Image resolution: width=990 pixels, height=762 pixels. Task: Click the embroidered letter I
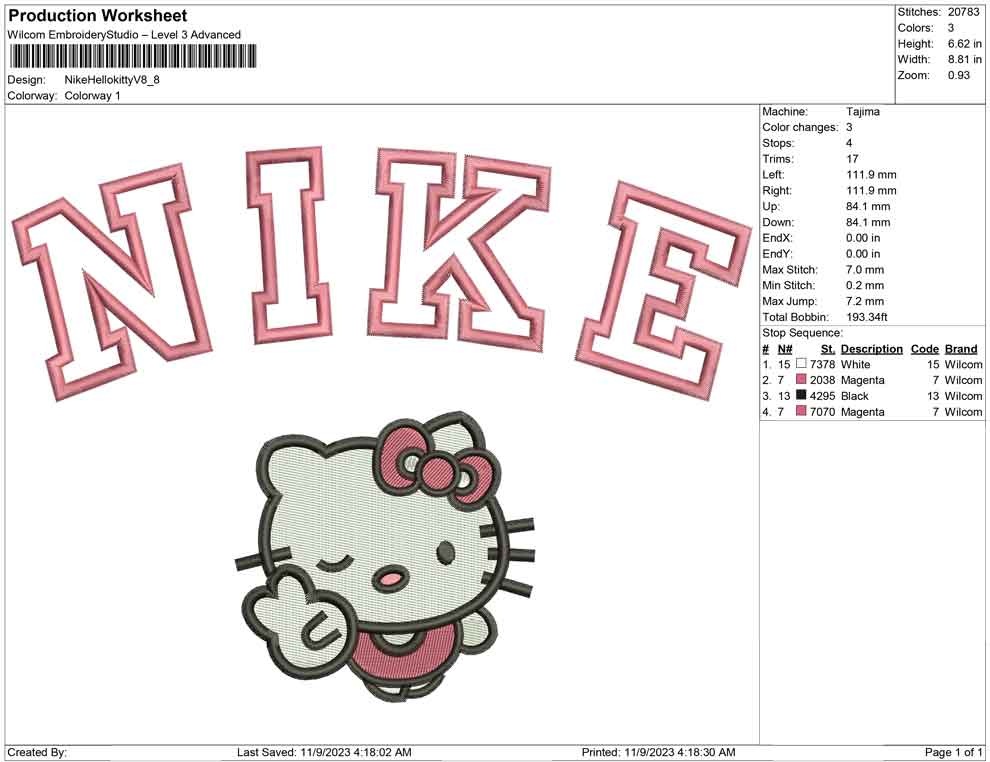point(289,246)
